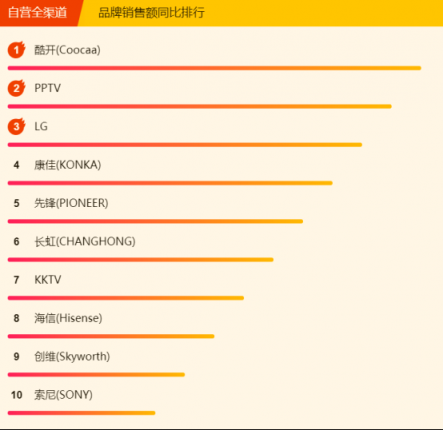This screenshot has height=430, width=443.
Task: Click the rank number 10
Action: pos(17,395)
